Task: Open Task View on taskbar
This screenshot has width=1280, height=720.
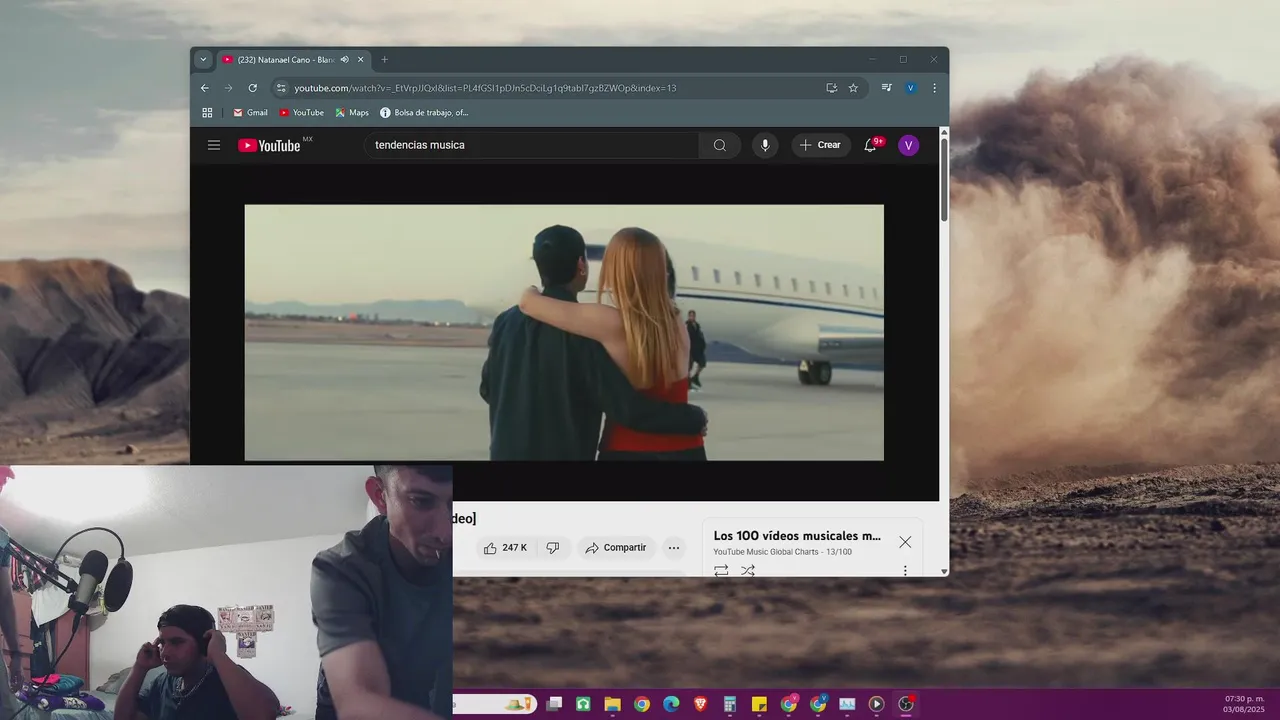Action: tap(554, 704)
